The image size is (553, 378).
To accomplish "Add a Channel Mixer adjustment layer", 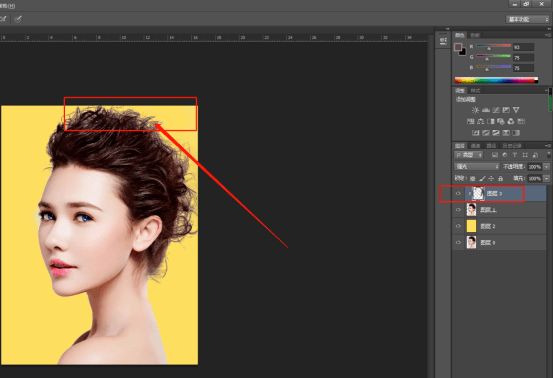I will (x=511, y=121).
